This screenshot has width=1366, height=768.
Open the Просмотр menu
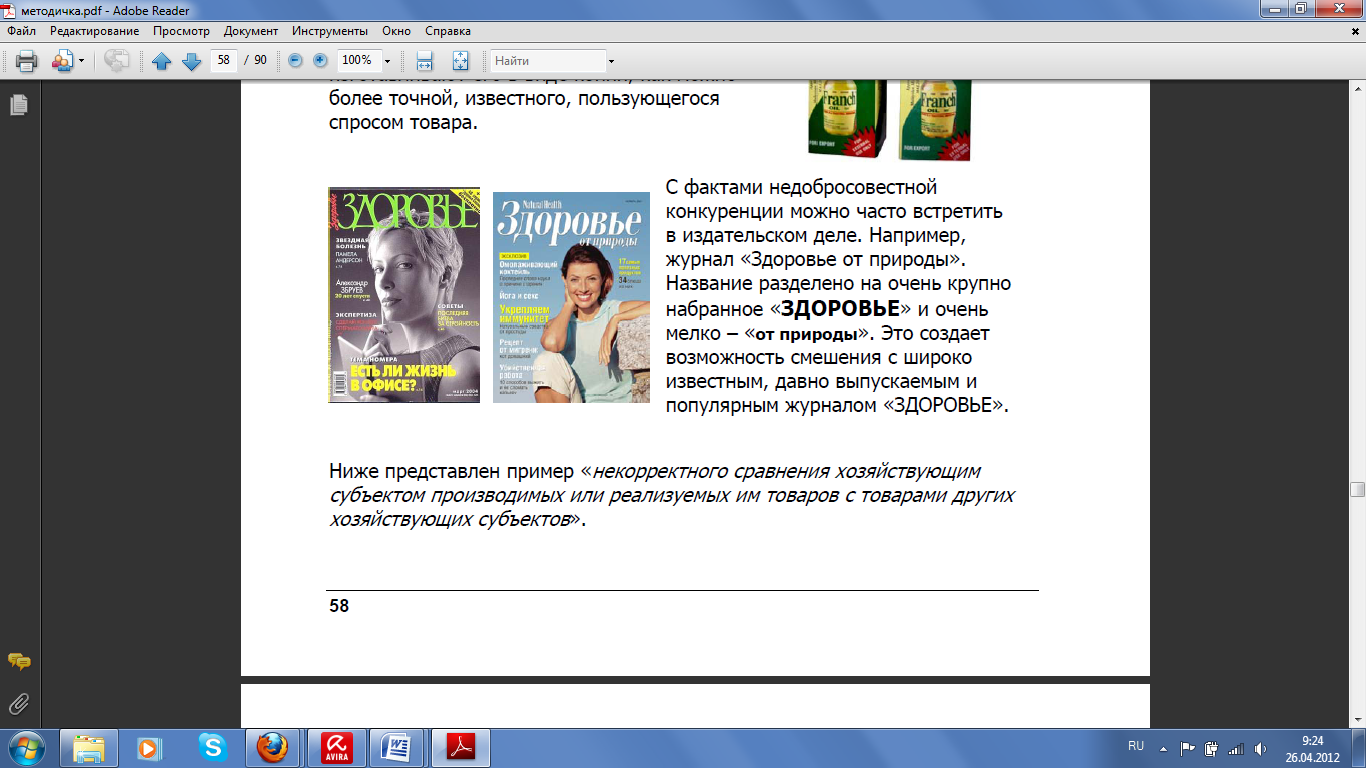(181, 31)
